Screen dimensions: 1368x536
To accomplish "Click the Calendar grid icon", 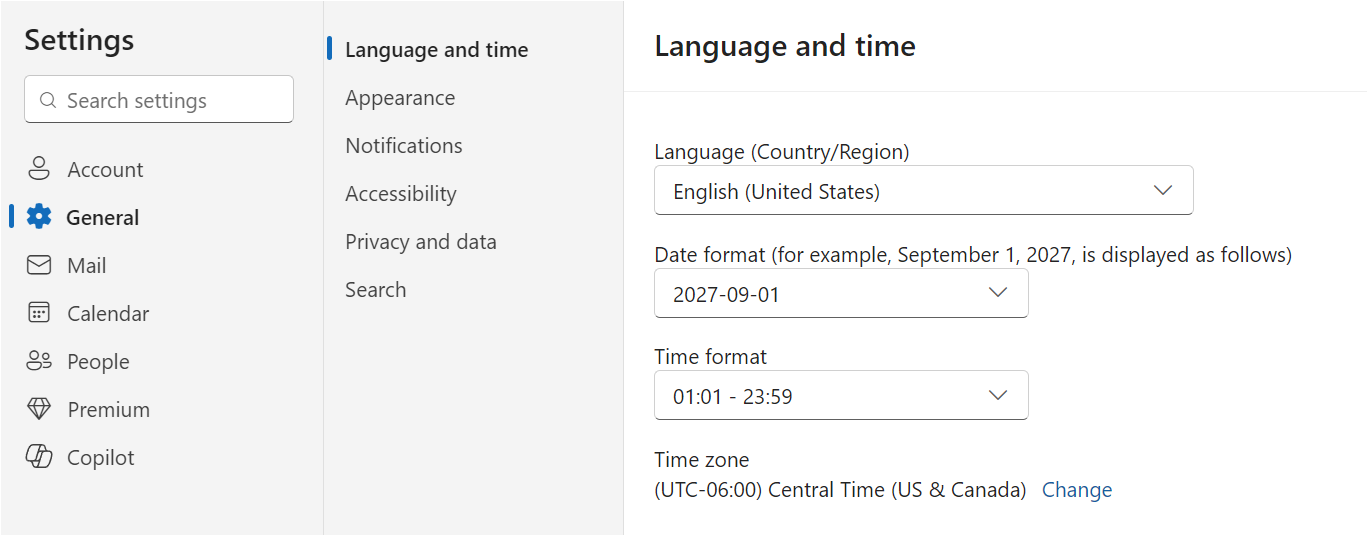I will tap(39, 313).
